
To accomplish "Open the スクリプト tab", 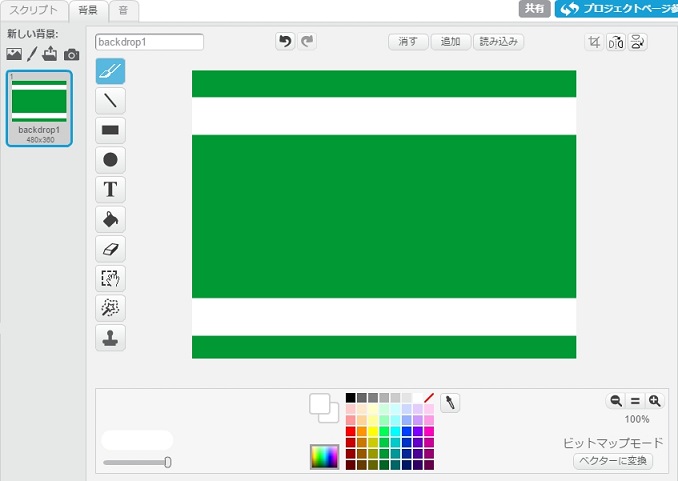I will click(34, 10).
